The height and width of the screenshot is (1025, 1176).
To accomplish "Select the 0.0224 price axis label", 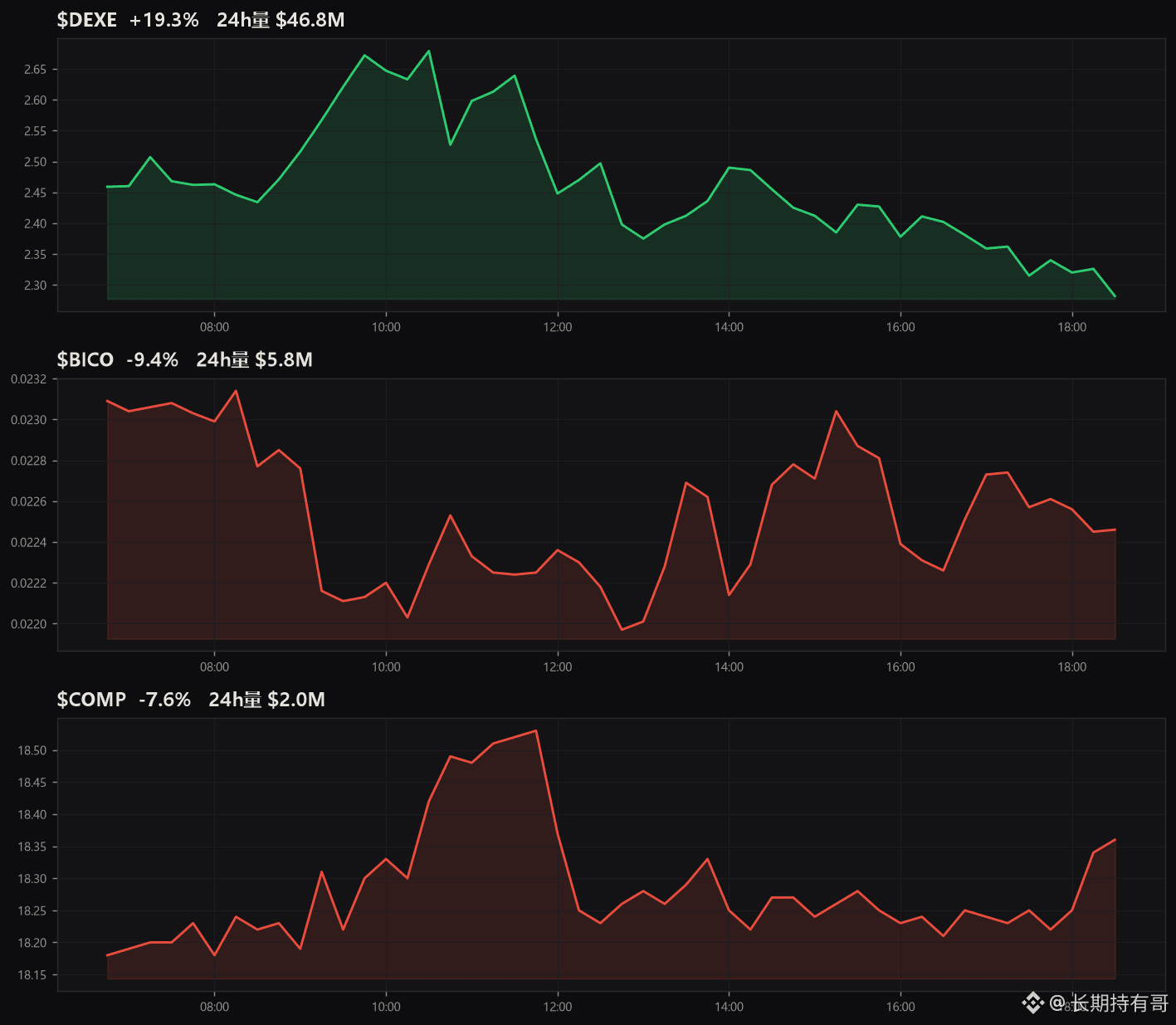I will click(x=29, y=543).
